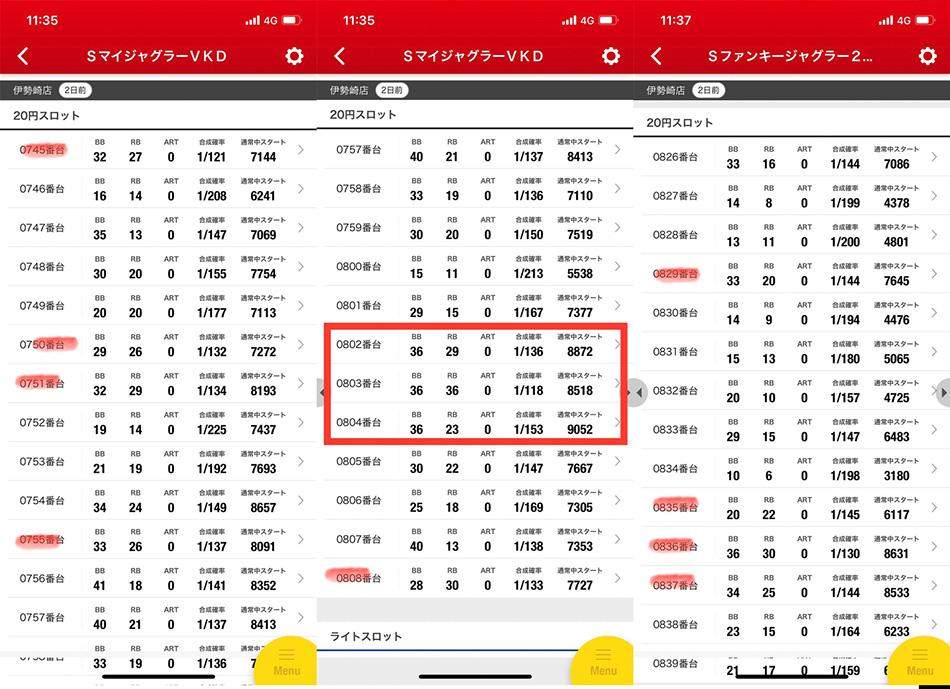The height and width of the screenshot is (689, 950).
Task: Expand row 0746番台 chevron
Action: click(x=301, y=188)
